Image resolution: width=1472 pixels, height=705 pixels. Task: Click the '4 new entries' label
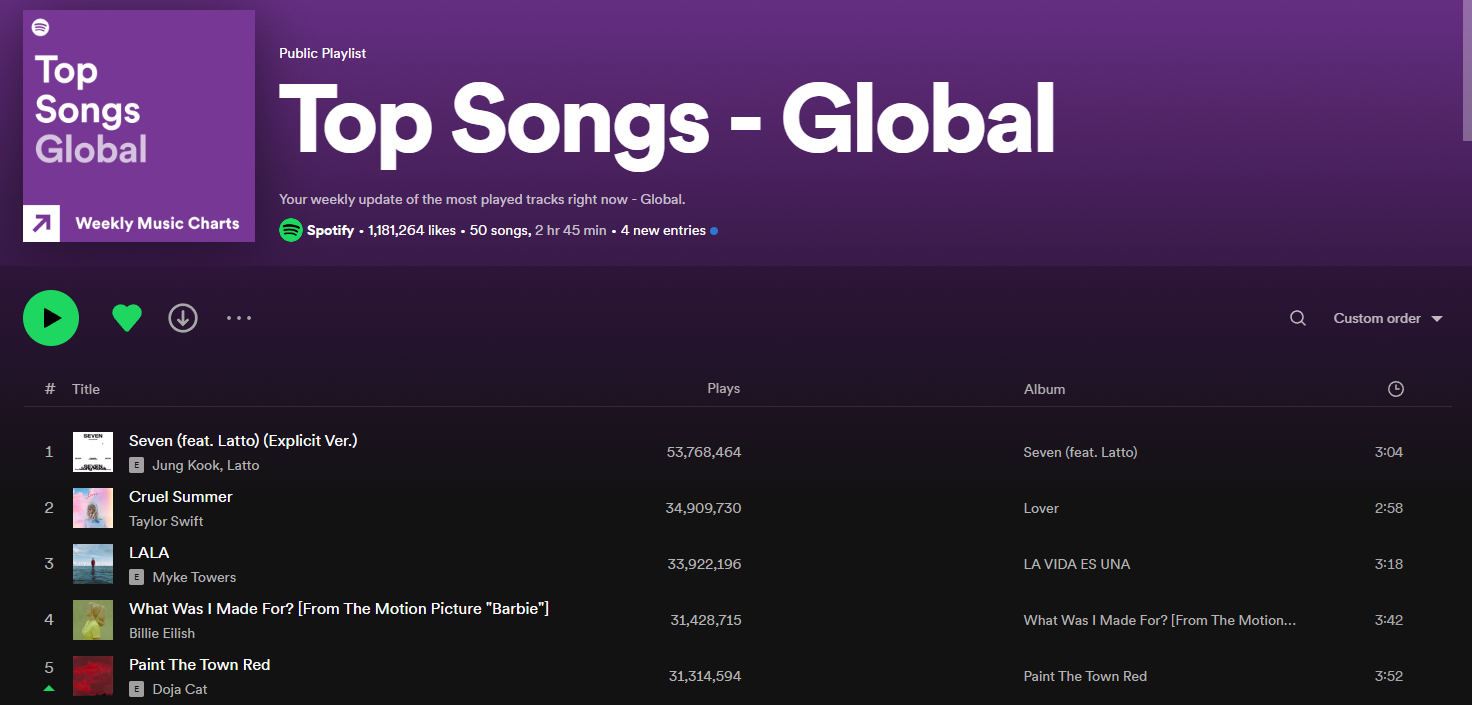pyautogui.click(x=663, y=230)
